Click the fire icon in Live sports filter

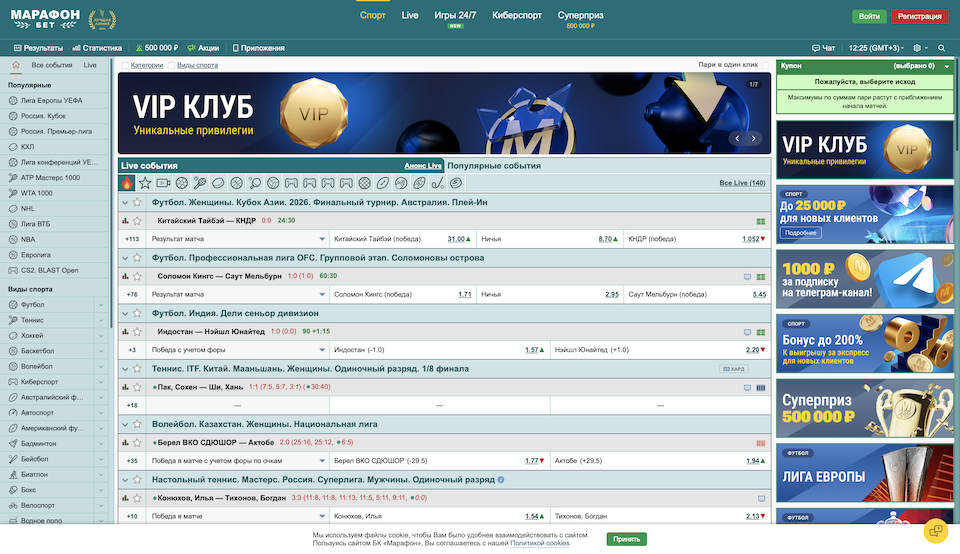[x=127, y=183]
